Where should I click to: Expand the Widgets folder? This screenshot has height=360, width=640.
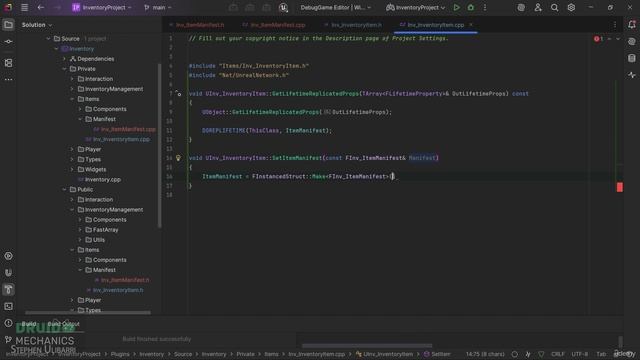tap(72, 169)
